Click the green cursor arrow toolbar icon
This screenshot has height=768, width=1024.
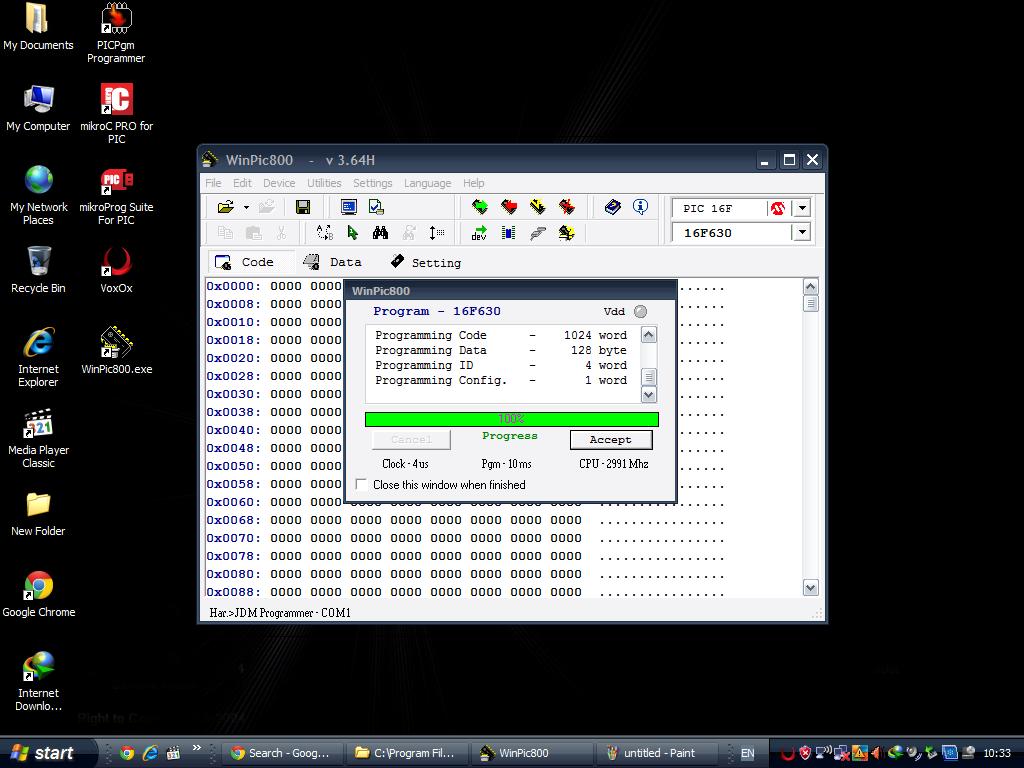click(353, 232)
